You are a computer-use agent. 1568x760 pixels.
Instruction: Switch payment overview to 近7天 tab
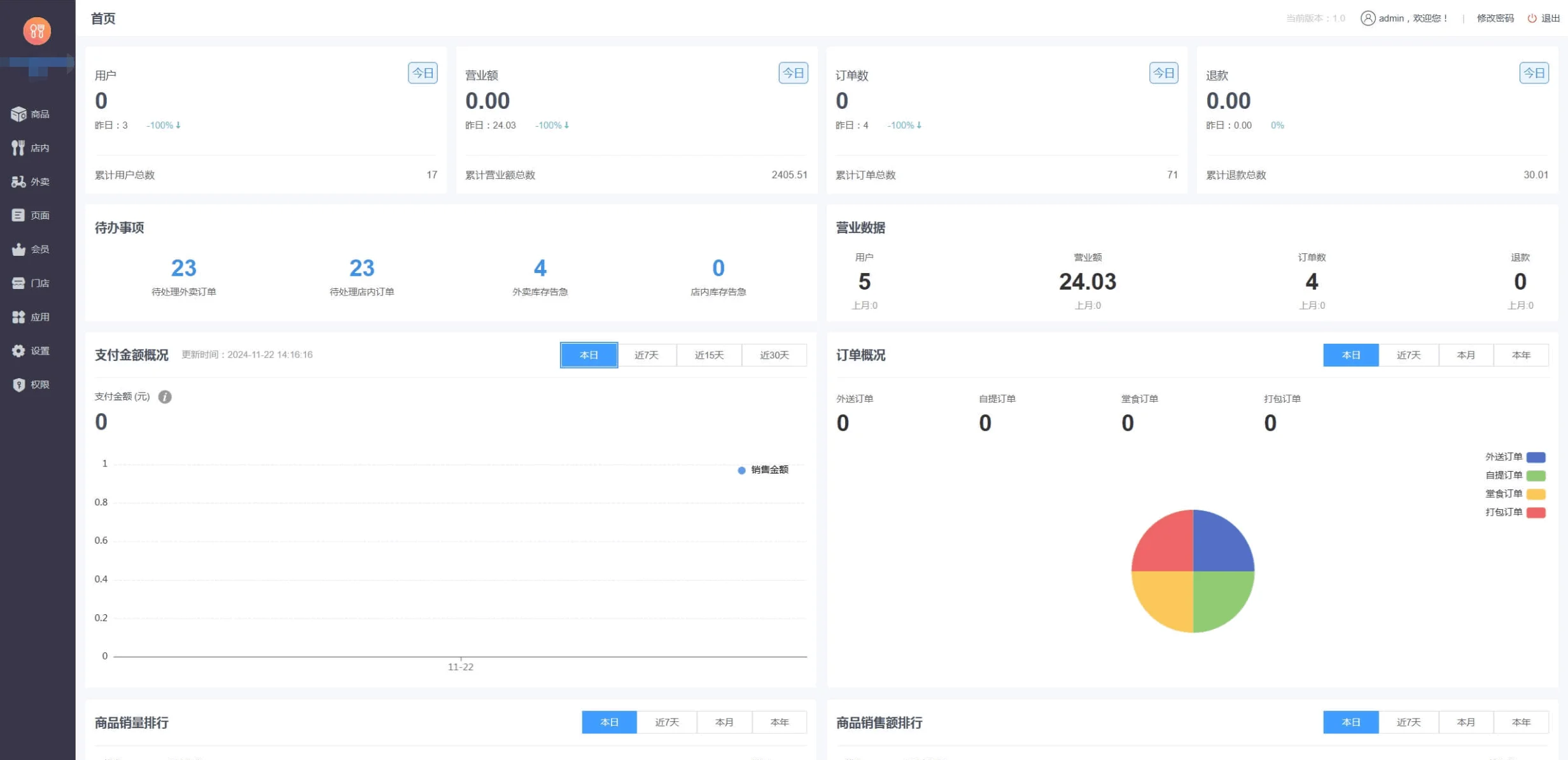click(x=647, y=355)
